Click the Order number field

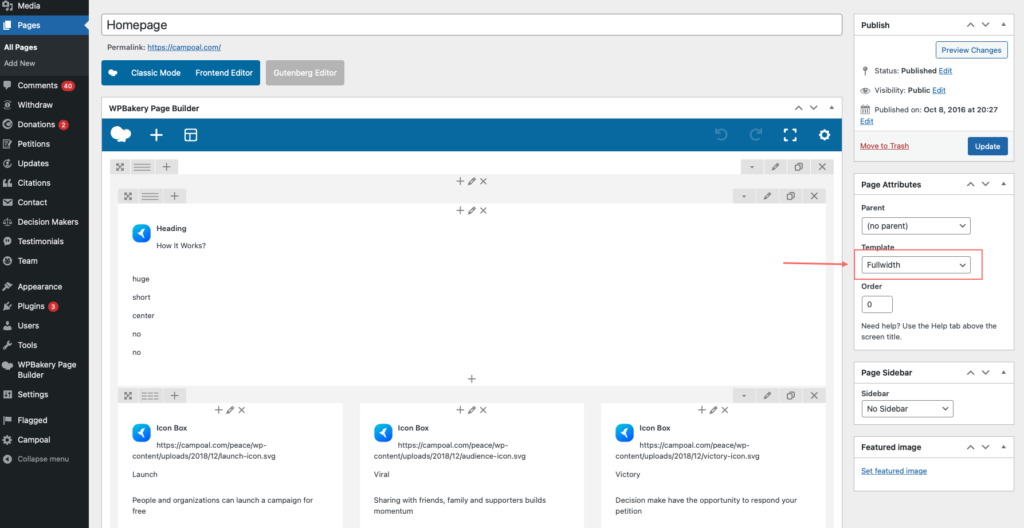coord(877,305)
